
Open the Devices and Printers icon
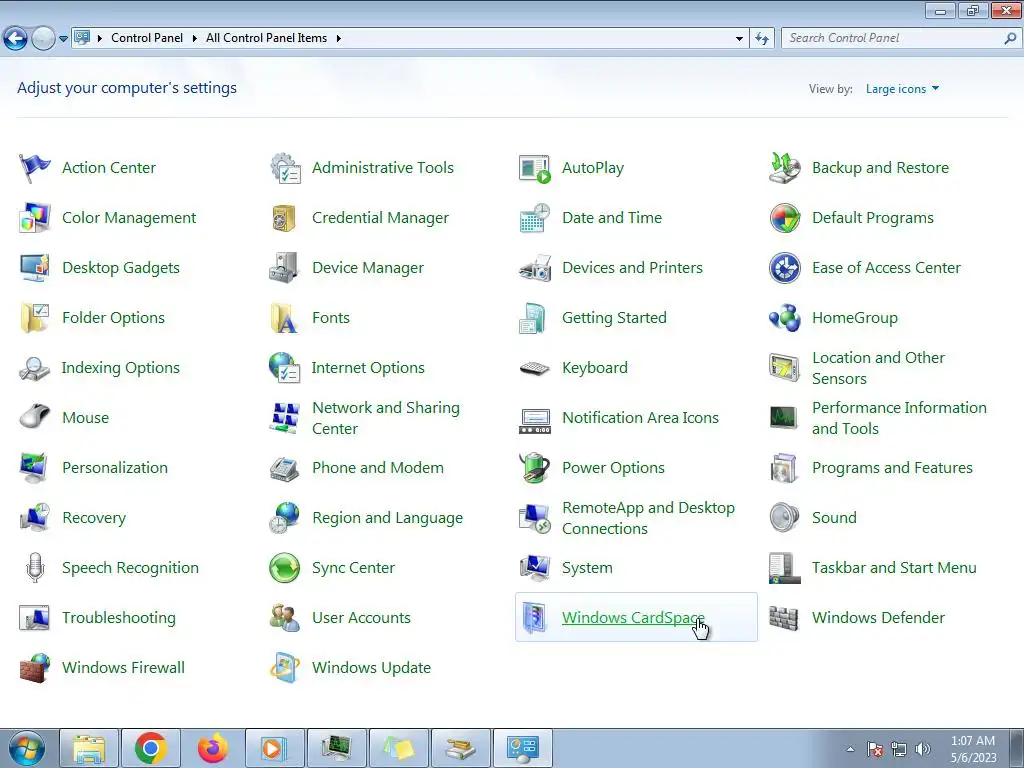pos(535,268)
